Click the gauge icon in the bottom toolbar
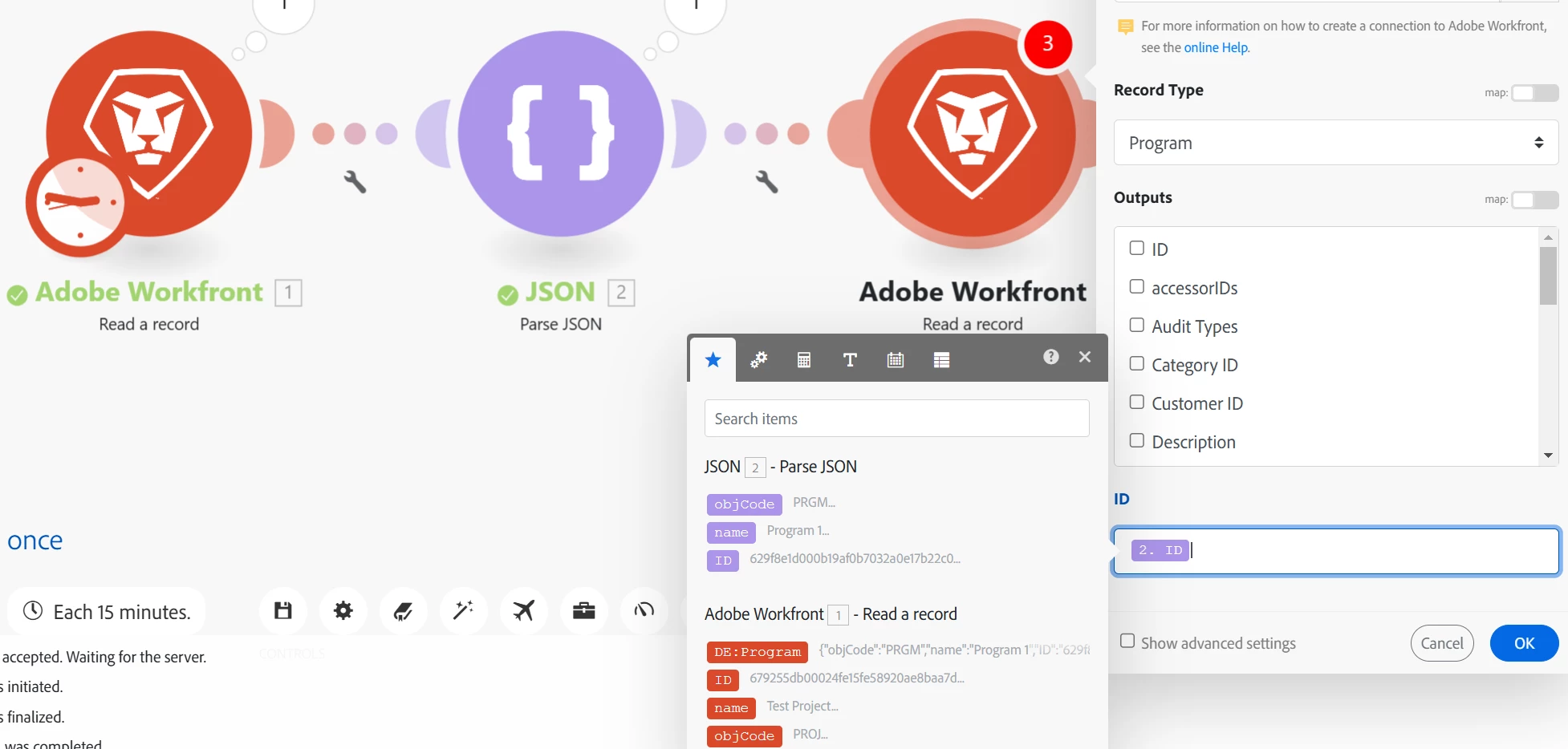1568x749 pixels. click(x=644, y=610)
